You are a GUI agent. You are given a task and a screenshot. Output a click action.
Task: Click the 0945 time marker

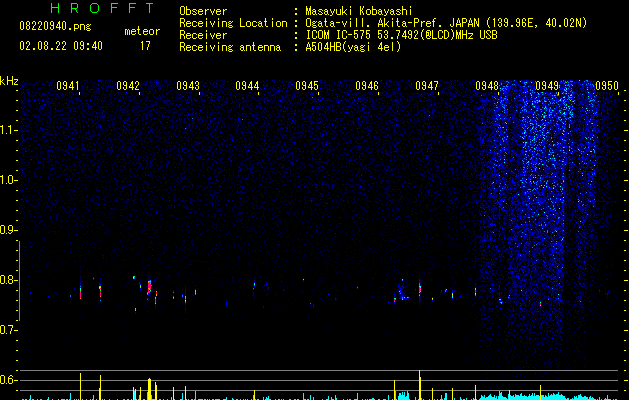(307, 86)
